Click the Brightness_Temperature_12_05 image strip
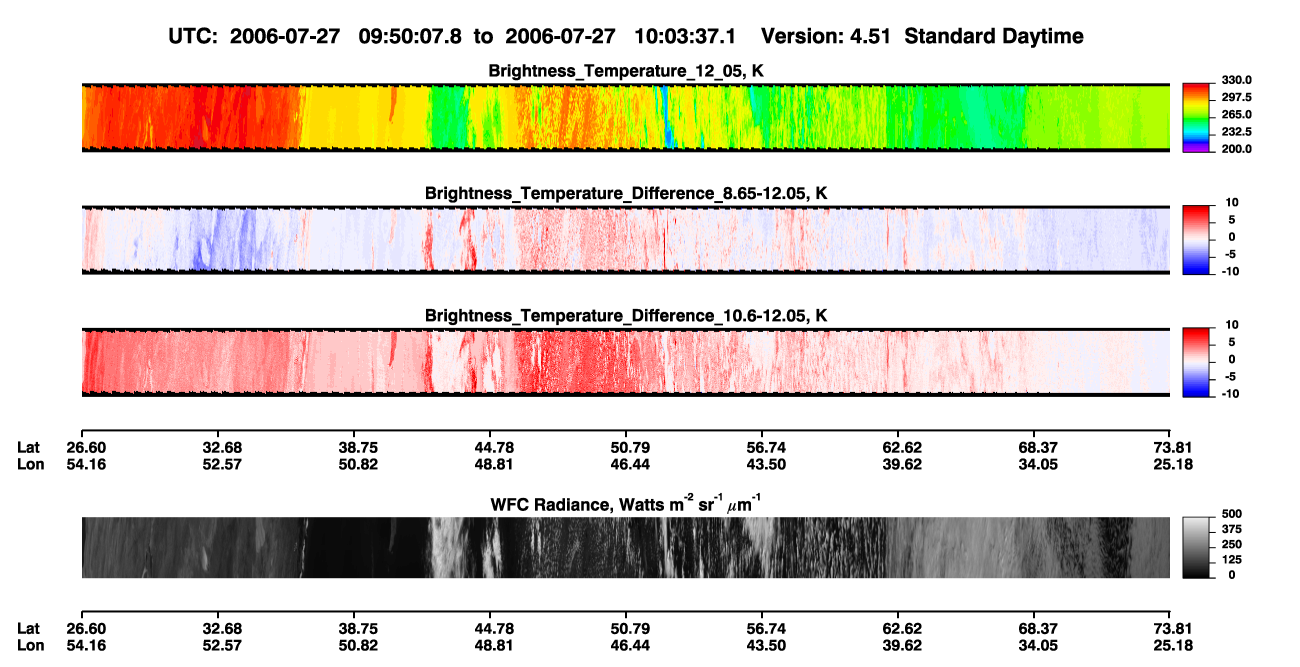This screenshot has width=1300, height=667. point(626,118)
